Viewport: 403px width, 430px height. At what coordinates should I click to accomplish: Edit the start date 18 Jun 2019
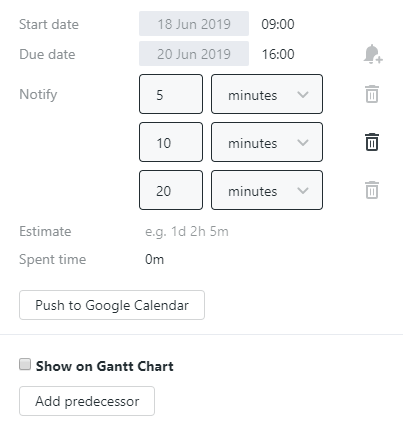194,24
